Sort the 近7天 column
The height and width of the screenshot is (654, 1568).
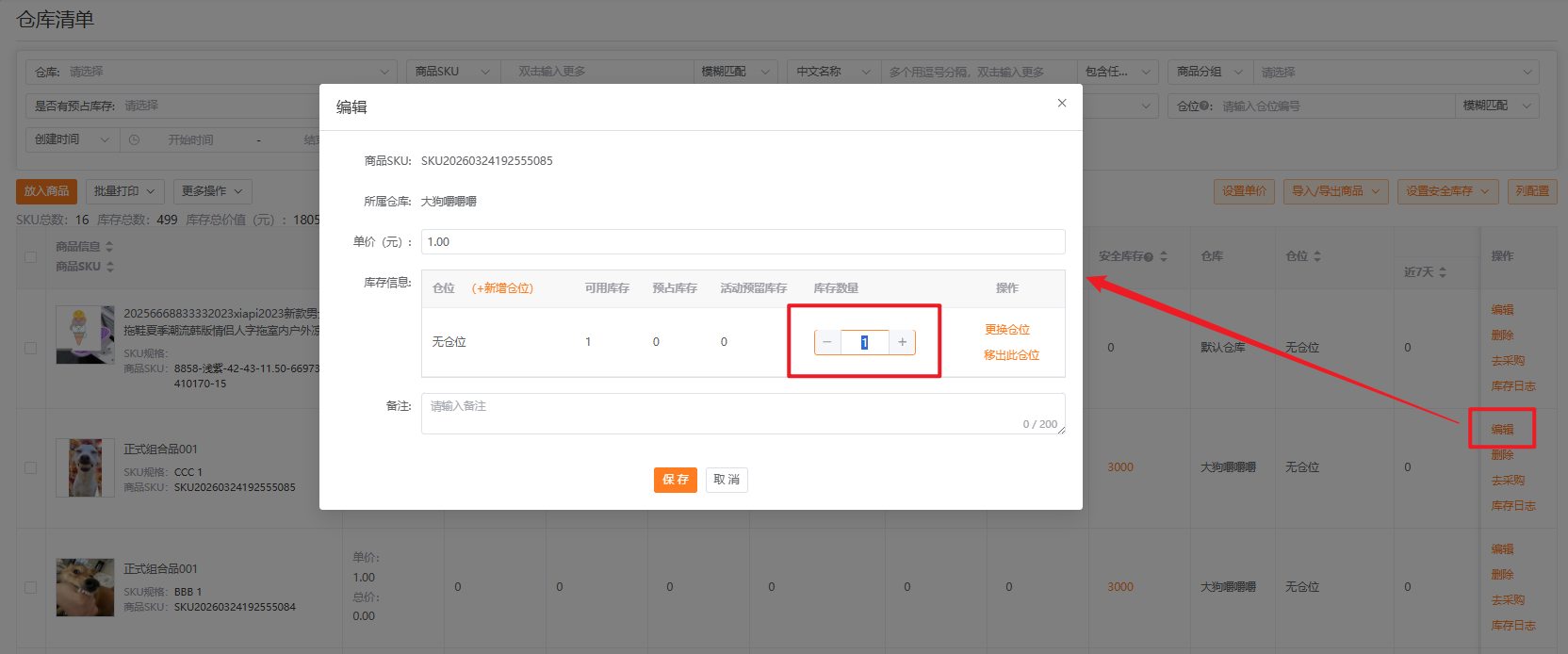(x=1443, y=272)
